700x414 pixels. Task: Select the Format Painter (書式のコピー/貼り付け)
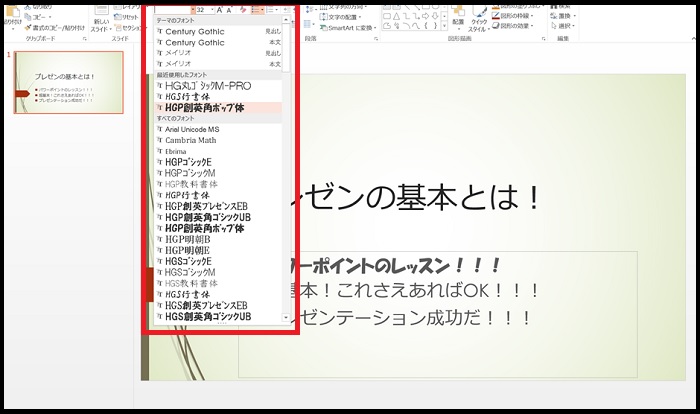[54, 28]
